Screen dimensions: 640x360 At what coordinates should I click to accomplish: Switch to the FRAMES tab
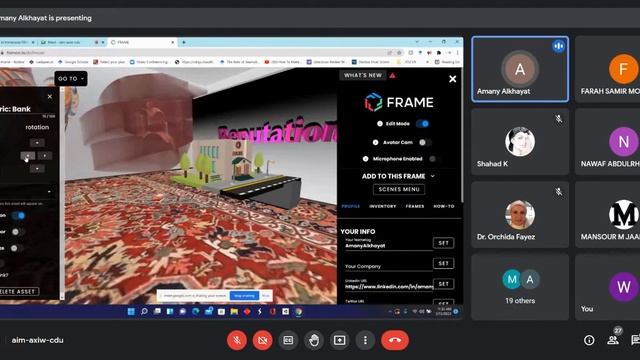pos(415,206)
